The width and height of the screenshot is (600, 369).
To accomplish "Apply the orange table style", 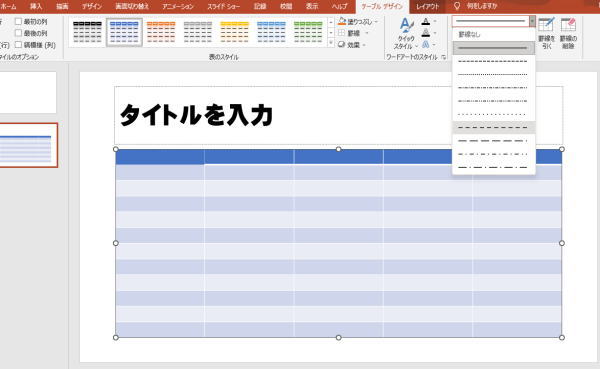I will point(161,32).
